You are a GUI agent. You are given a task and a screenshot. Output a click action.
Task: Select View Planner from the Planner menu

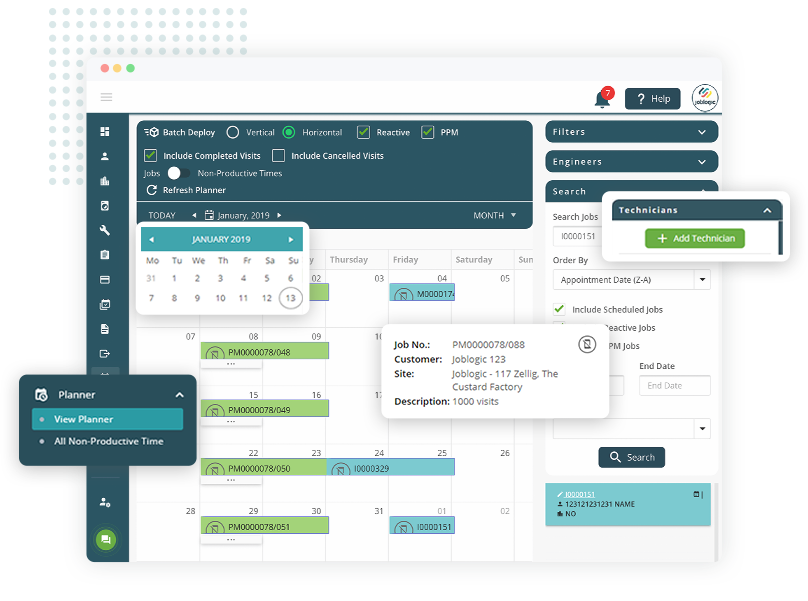pos(106,419)
